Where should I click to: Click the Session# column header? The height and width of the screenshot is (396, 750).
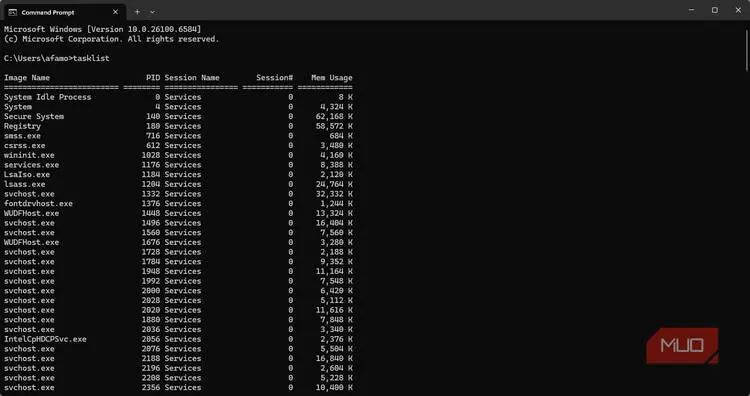[275, 77]
